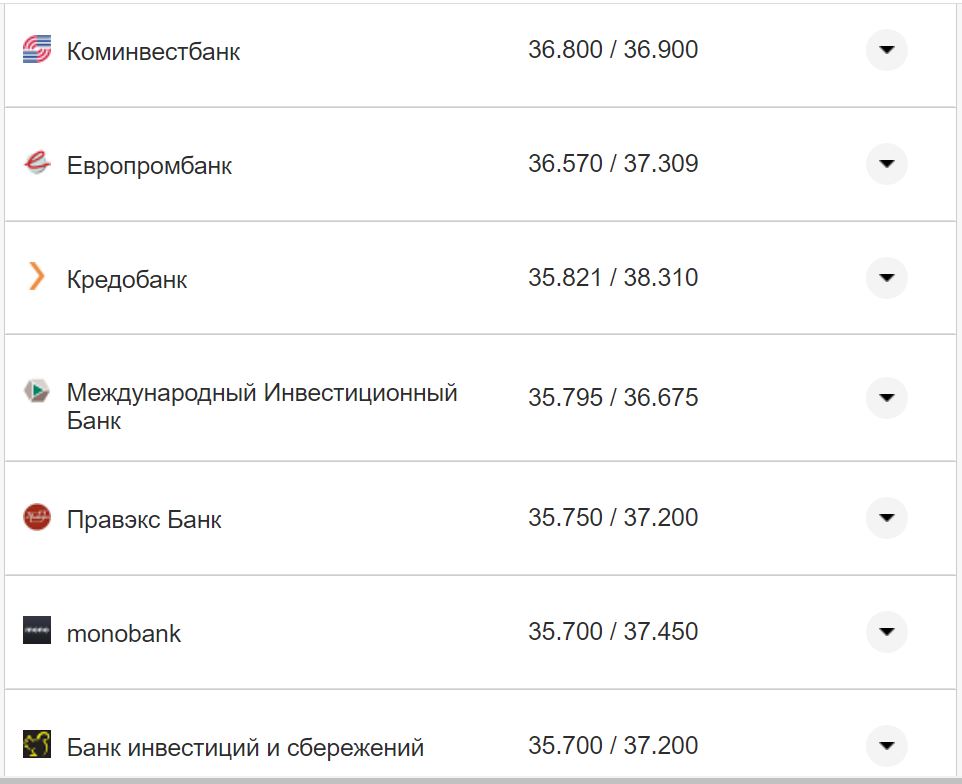Open the Международный Инвестиционный Банк dropdown
Image resolution: width=962 pixels, height=784 pixels.
[886, 397]
